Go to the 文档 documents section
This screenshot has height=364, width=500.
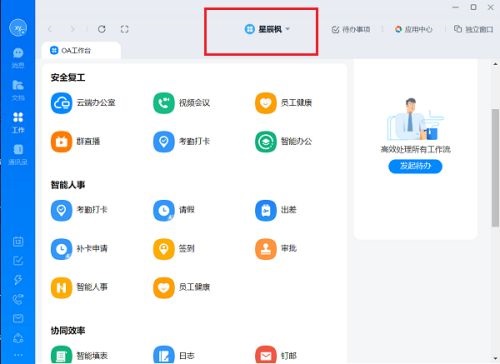[18, 90]
